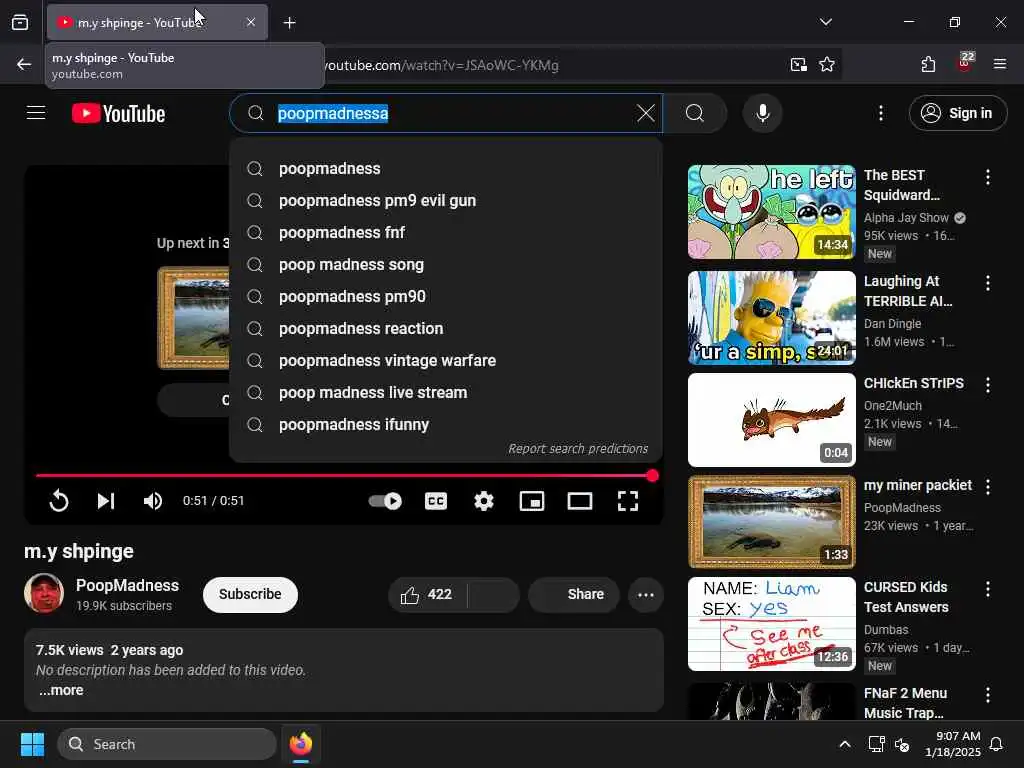The height and width of the screenshot is (768, 1024).
Task: Open a new browser tab
Action: [x=289, y=23]
